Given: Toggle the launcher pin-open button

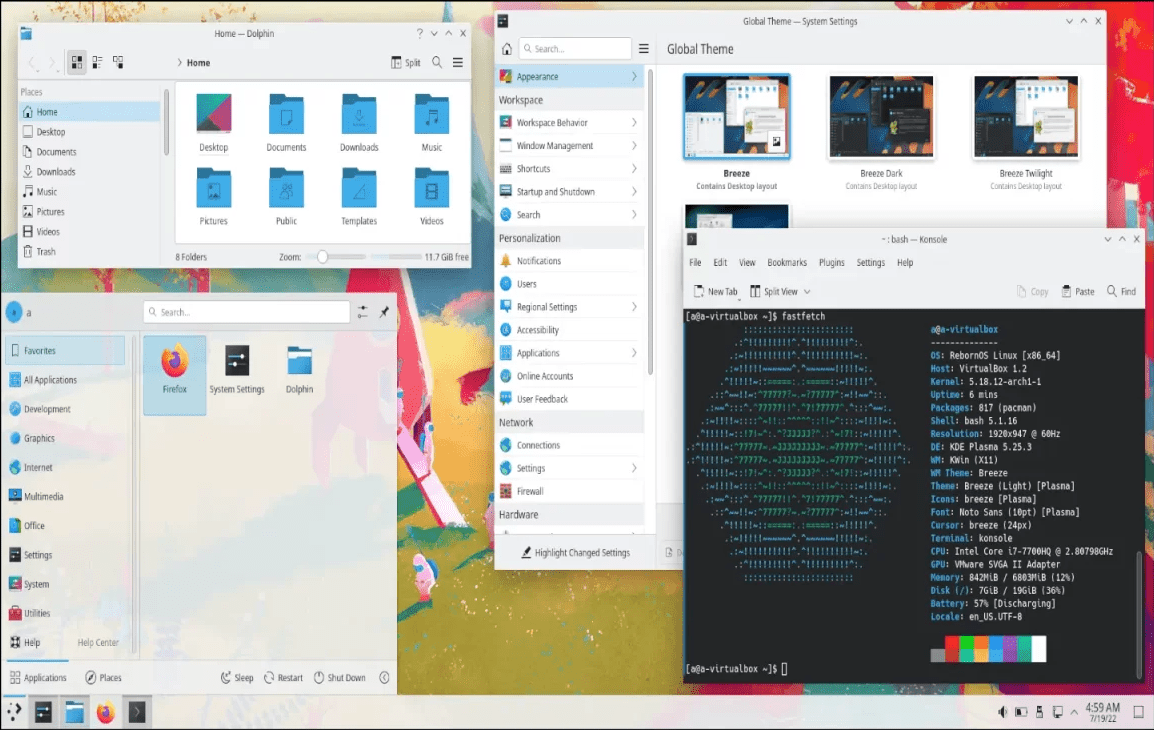Looking at the screenshot, I should 384,312.
